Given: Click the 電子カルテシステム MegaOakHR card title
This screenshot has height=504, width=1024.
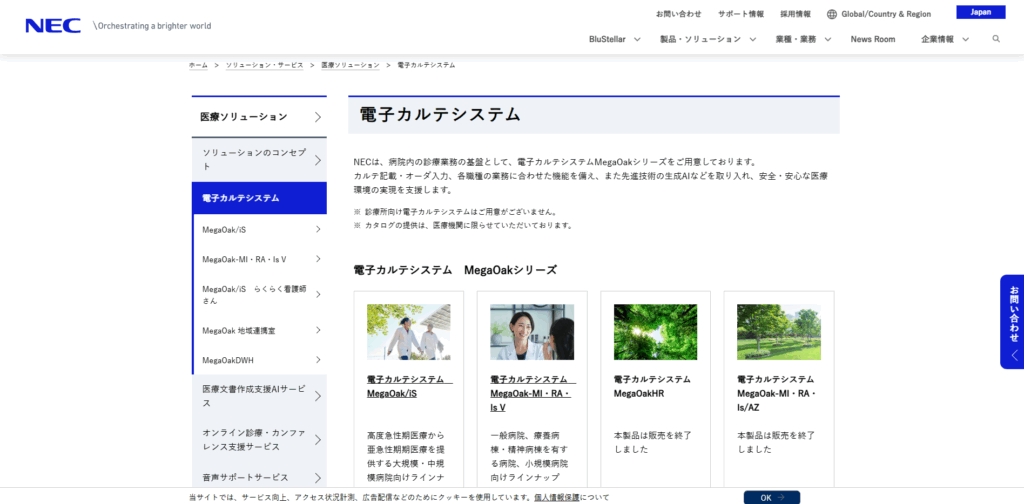Looking at the screenshot, I should [652, 386].
